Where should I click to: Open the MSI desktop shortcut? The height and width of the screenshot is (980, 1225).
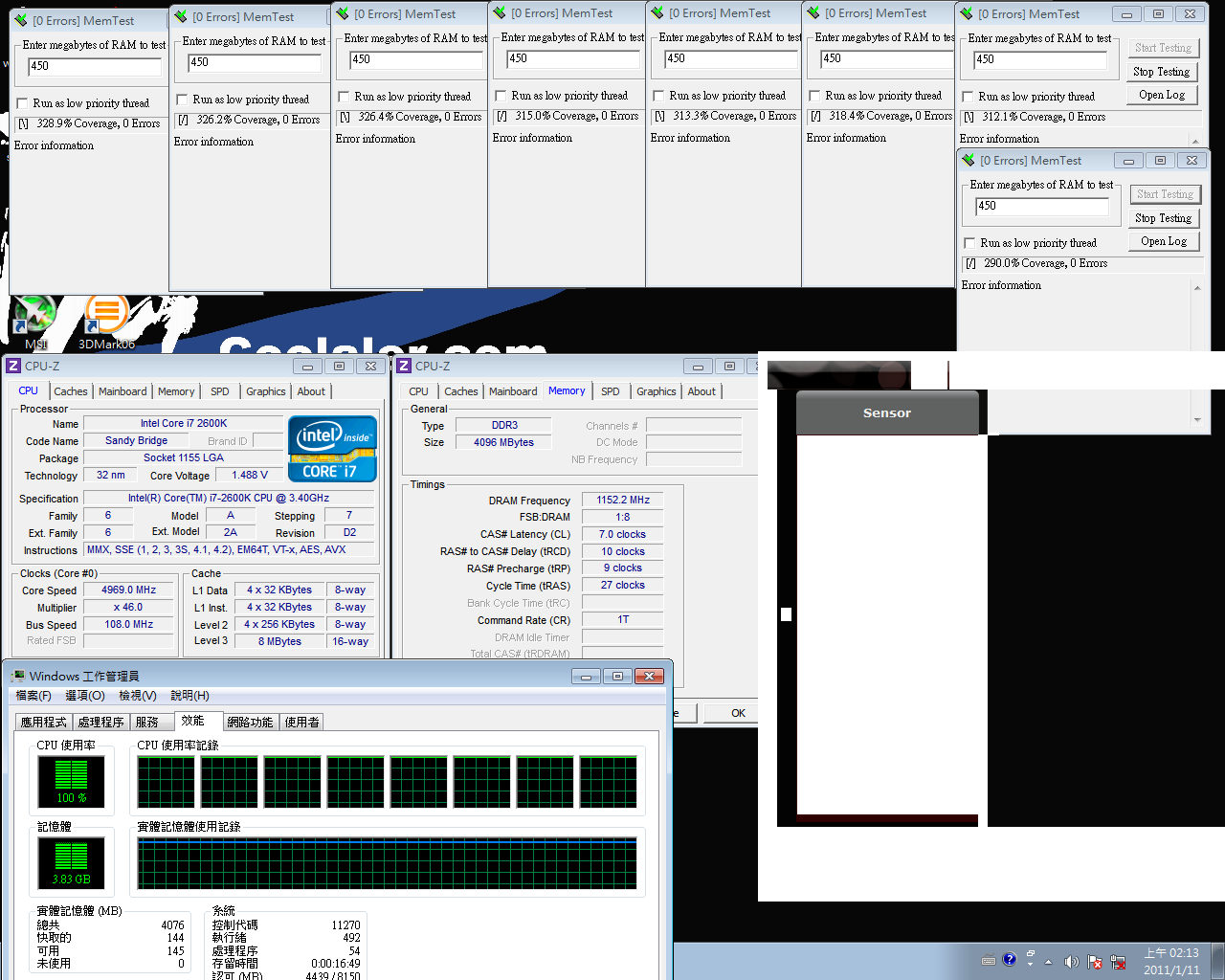35,322
